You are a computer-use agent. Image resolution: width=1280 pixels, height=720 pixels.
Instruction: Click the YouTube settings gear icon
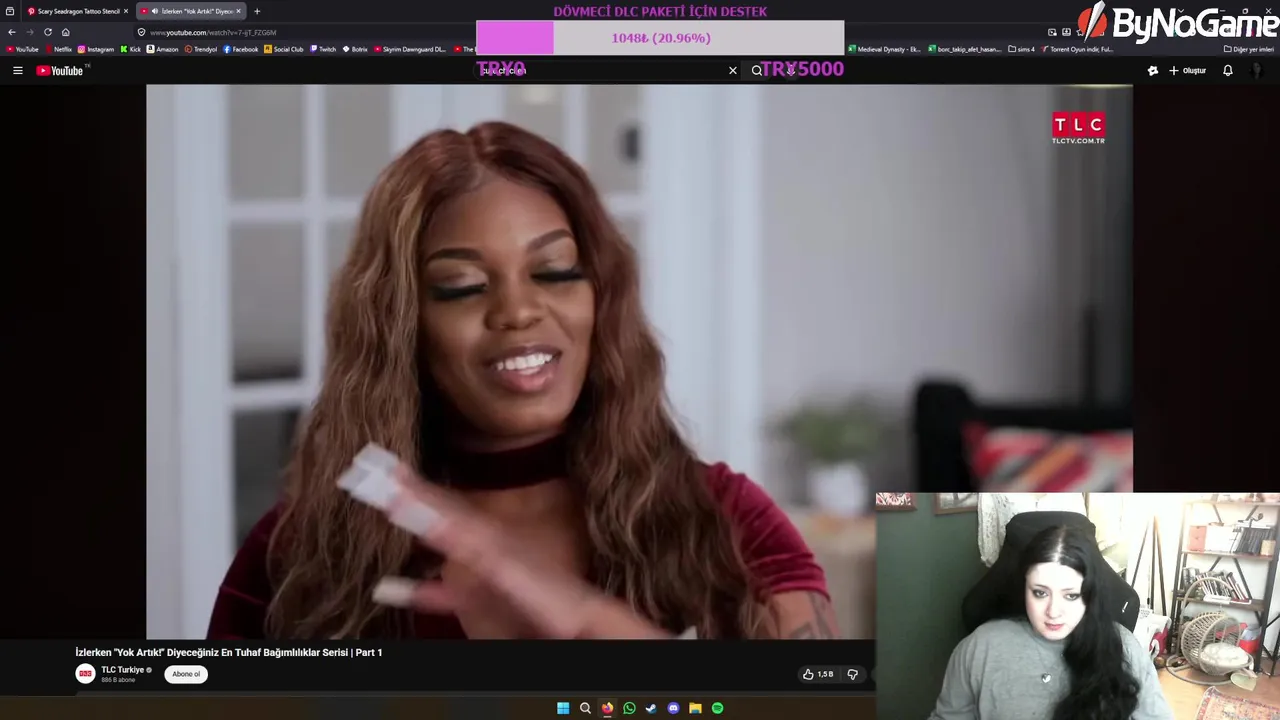[1153, 71]
